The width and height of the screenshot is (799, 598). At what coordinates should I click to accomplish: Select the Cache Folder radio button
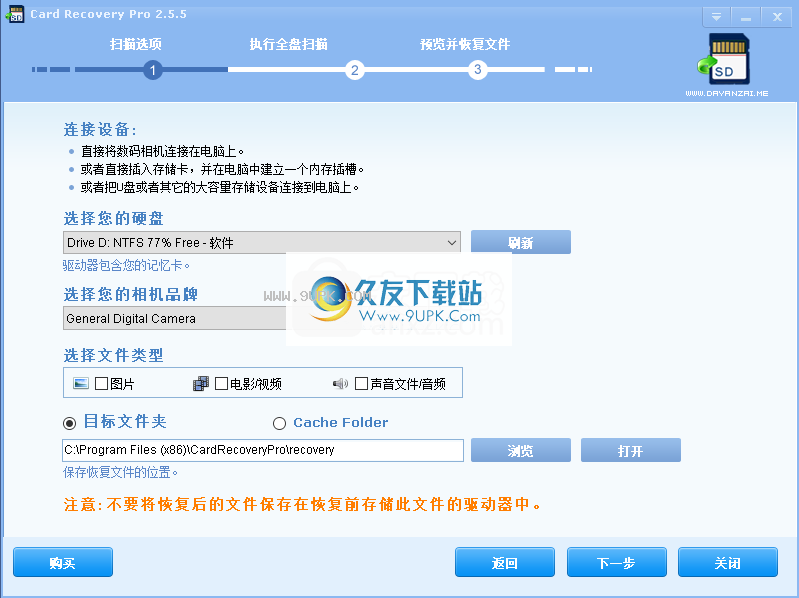pos(279,423)
